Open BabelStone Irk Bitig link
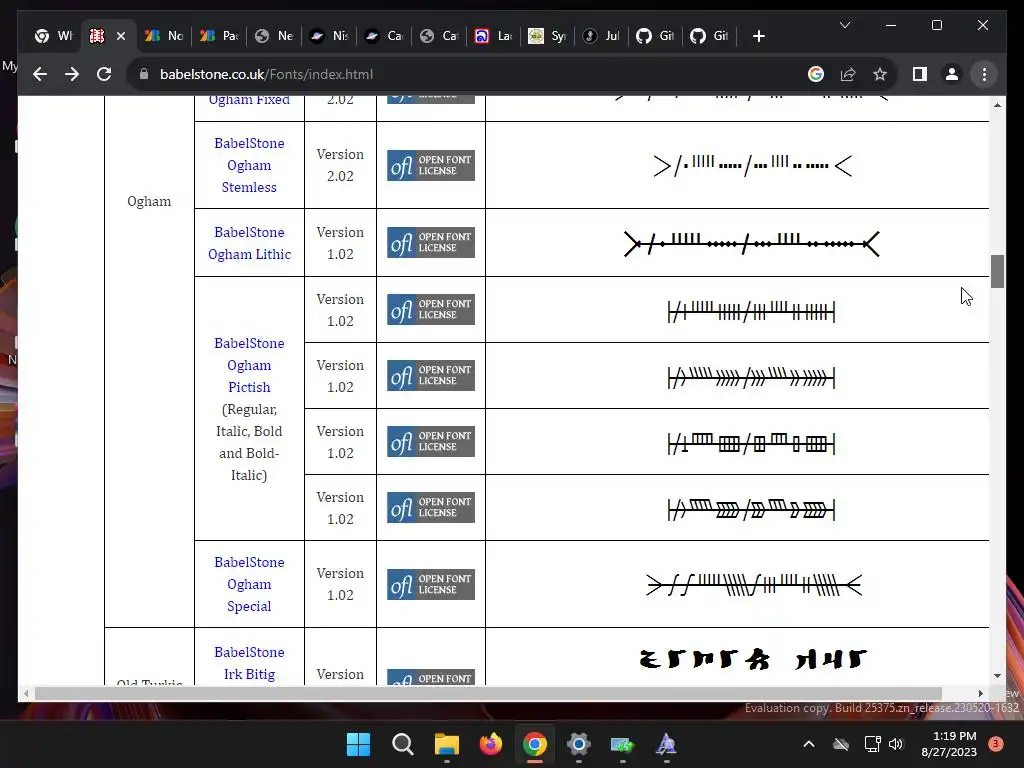Image resolution: width=1024 pixels, height=768 pixels. [x=249, y=663]
